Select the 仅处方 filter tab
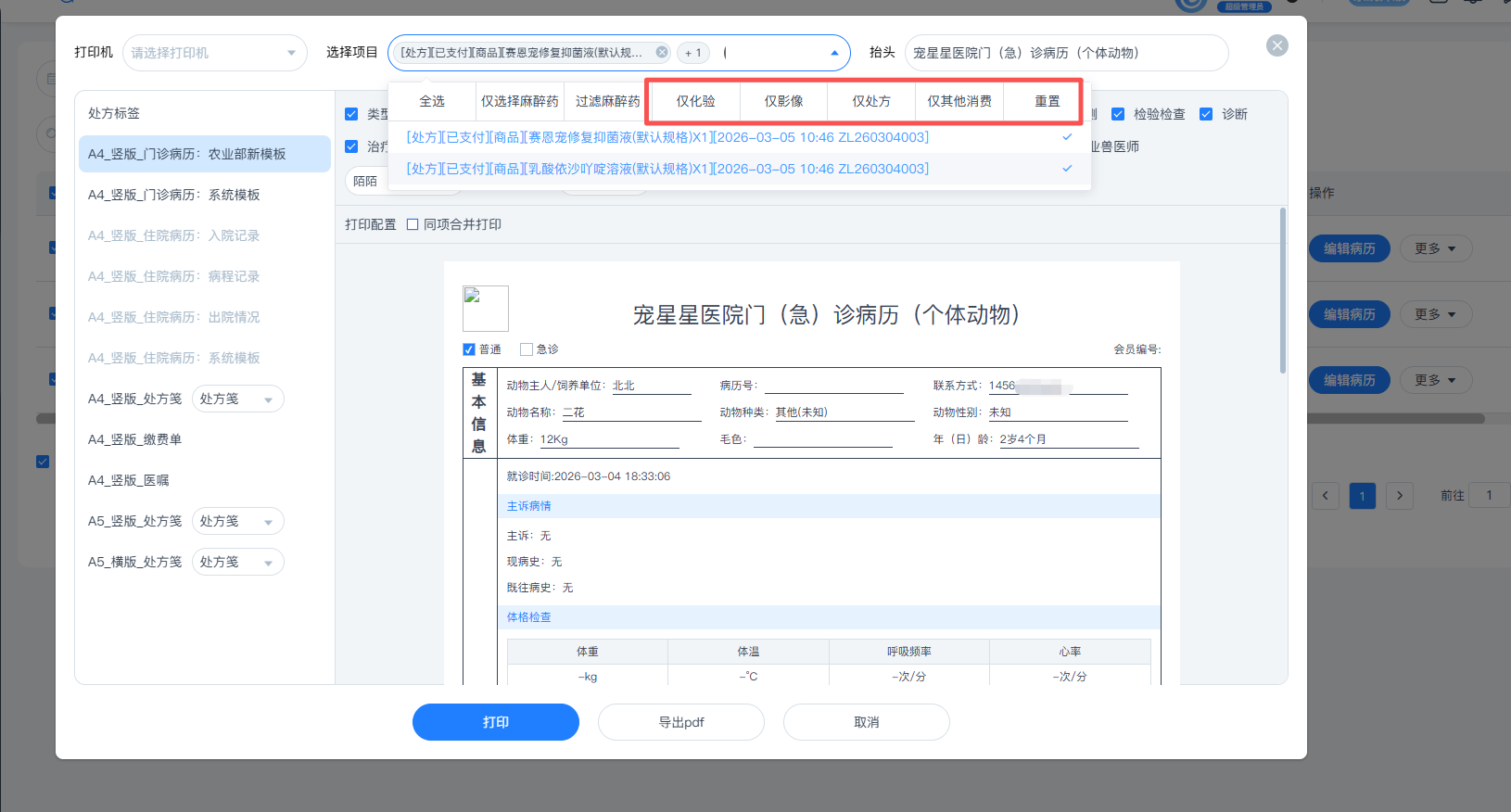This screenshot has height=812, width=1511. tap(871, 101)
